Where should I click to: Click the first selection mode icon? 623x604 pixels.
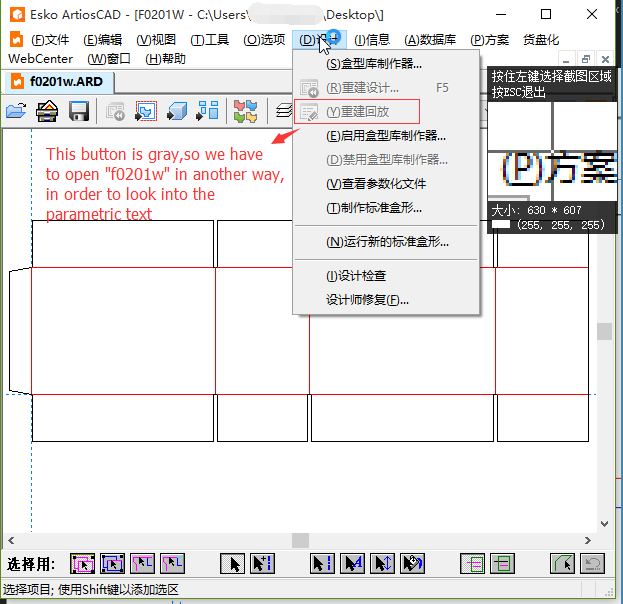pyautogui.click(x=83, y=564)
